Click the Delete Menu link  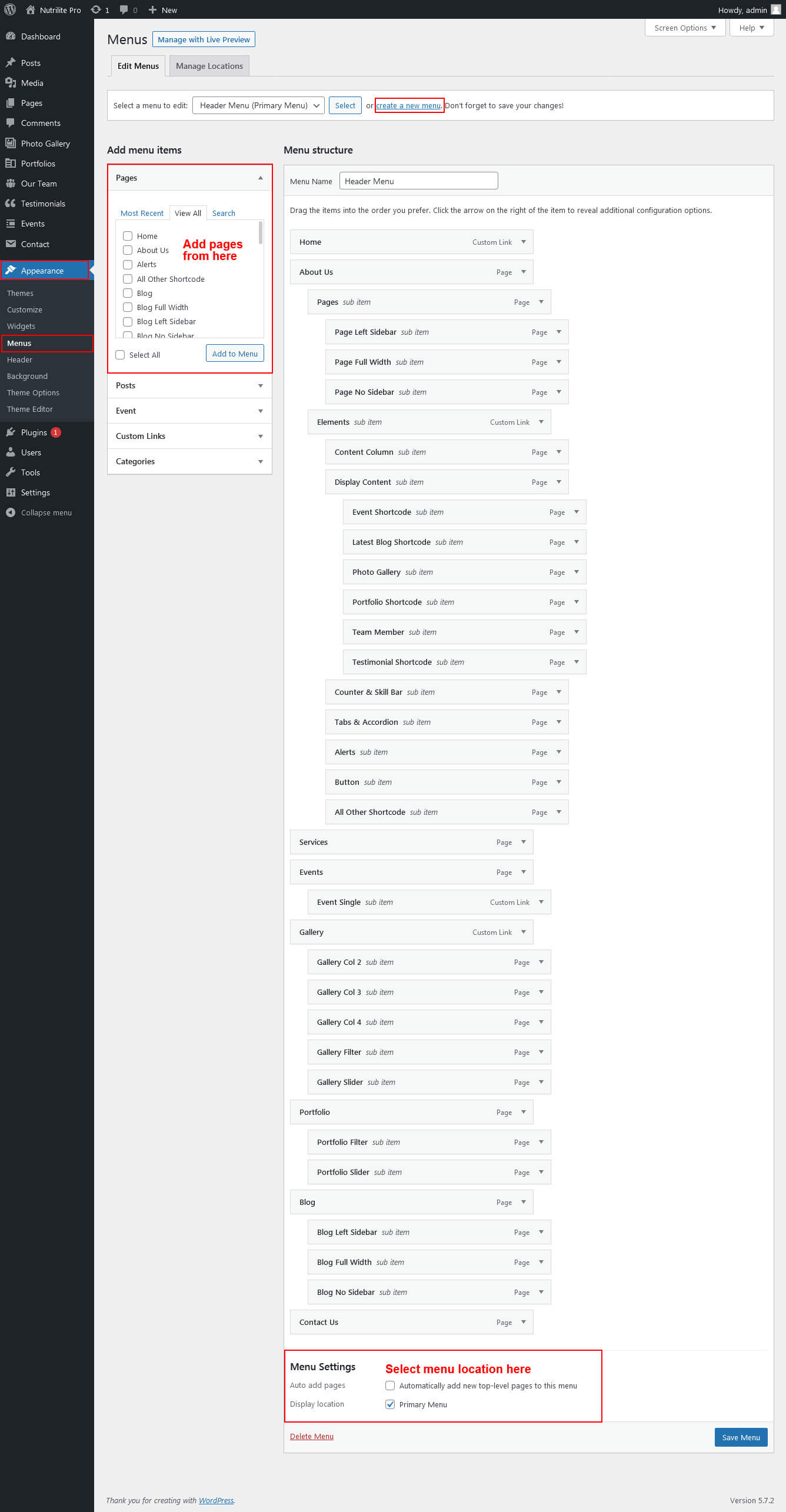[x=311, y=1436]
